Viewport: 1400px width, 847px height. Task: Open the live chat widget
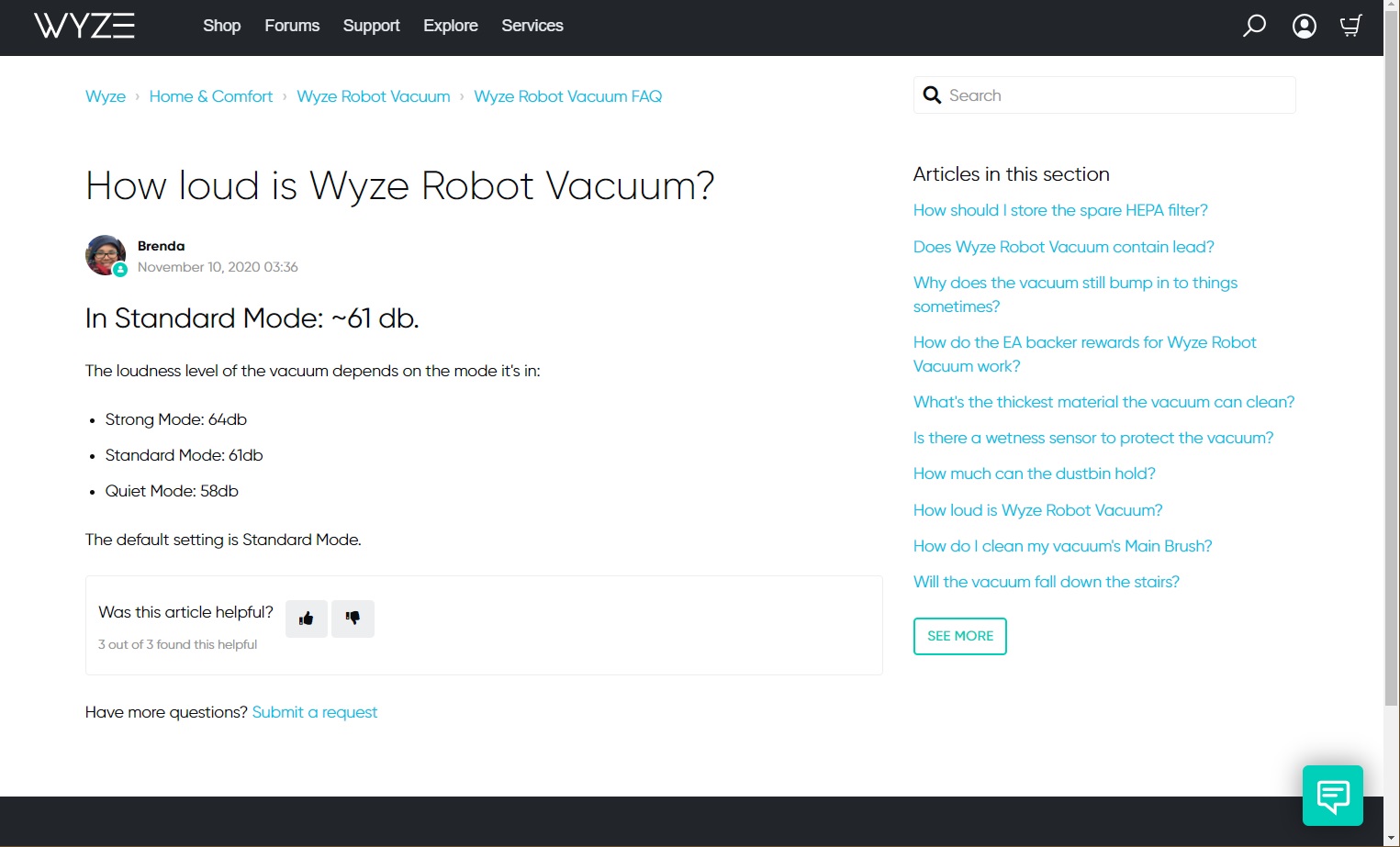[1333, 796]
